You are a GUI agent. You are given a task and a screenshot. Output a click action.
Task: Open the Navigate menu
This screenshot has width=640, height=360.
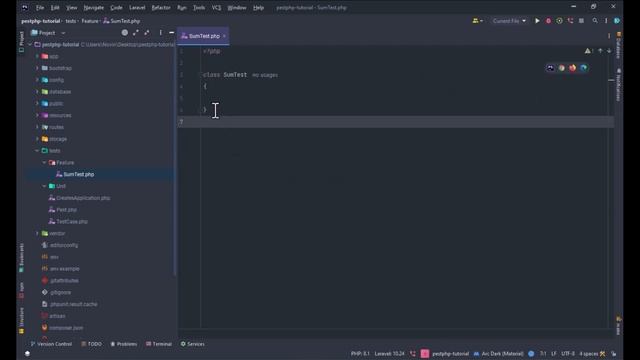[x=93, y=7]
